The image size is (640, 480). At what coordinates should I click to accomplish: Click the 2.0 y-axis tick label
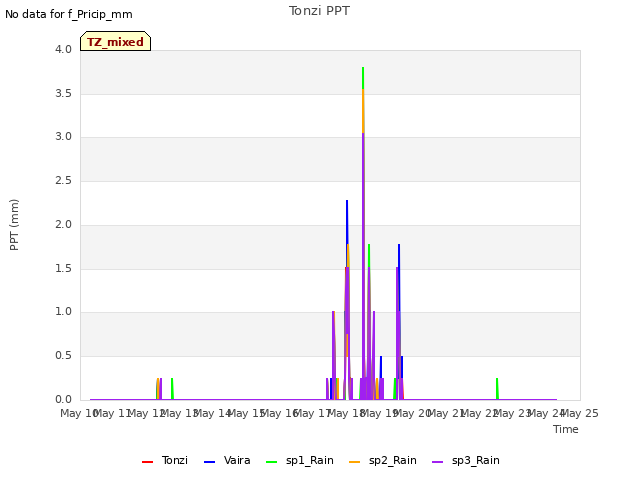click(63, 224)
